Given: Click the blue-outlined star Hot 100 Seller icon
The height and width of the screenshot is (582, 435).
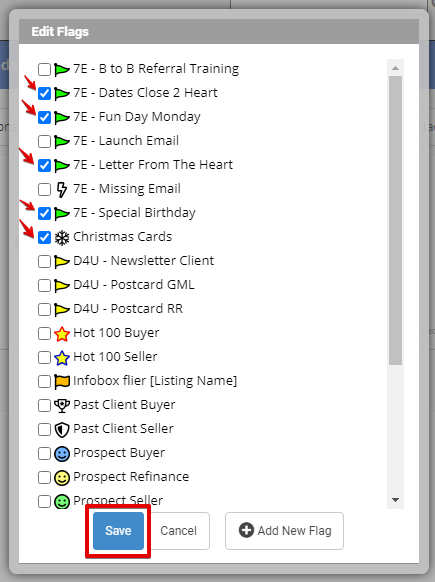Looking at the screenshot, I should point(62,357).
